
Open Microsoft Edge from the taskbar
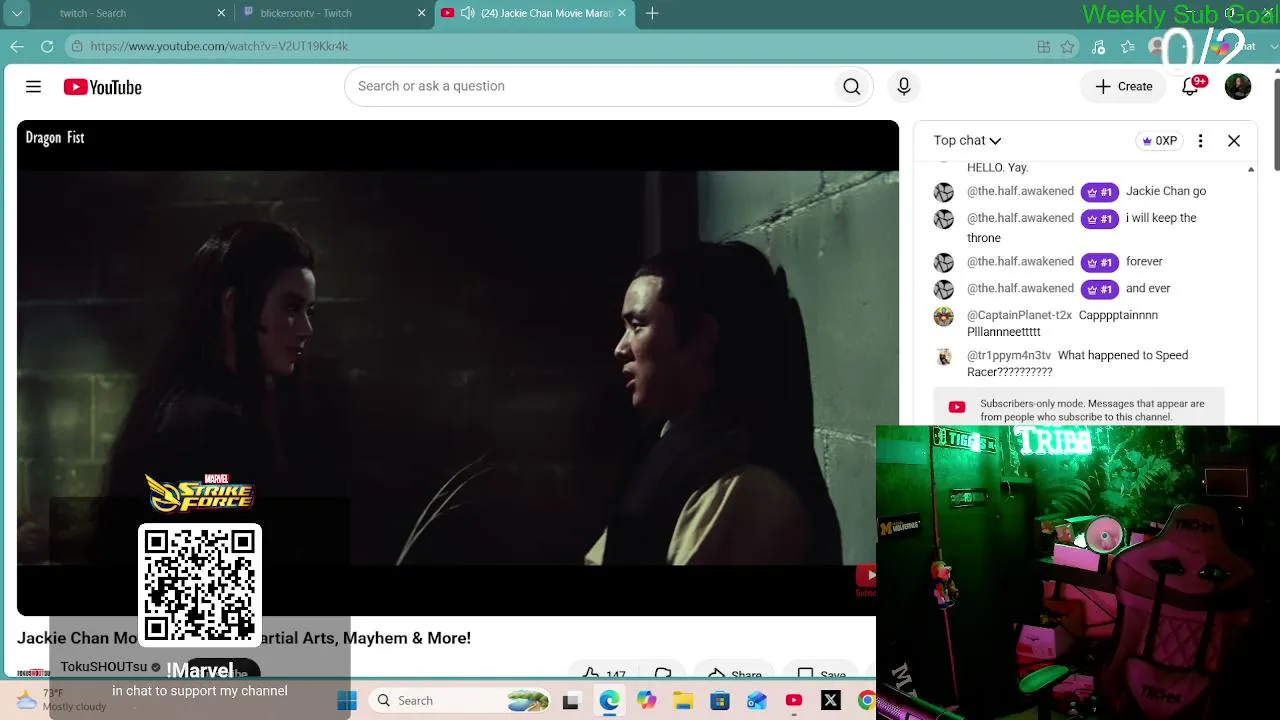tap(609, 701)
